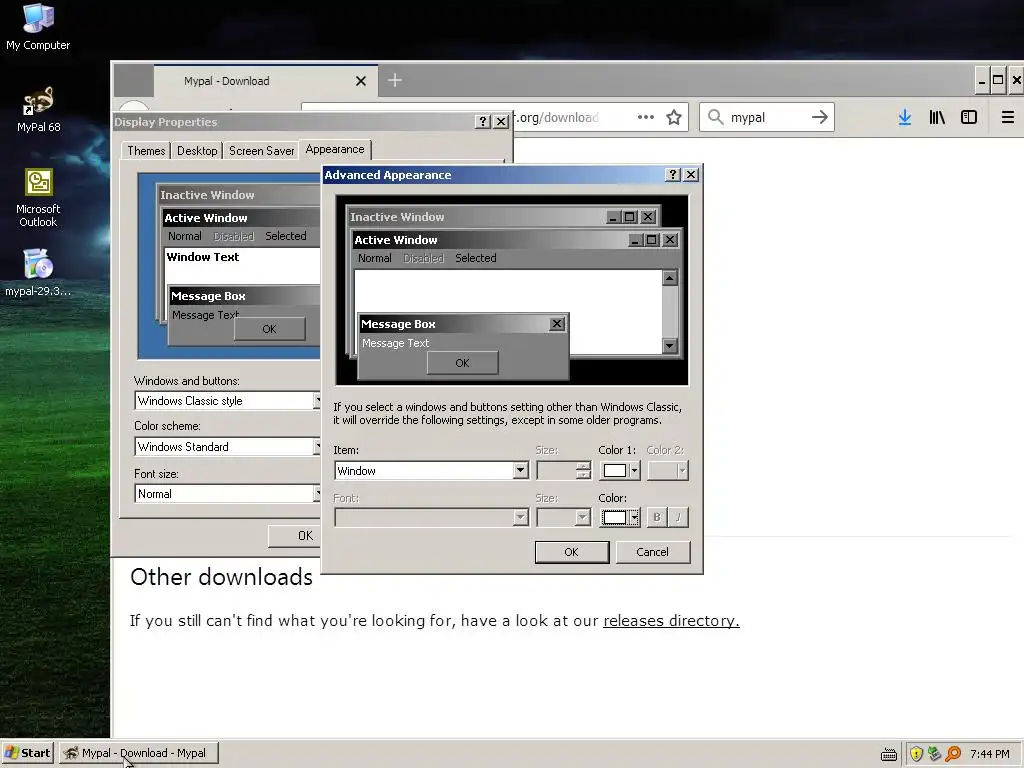
Task: Click Selected menu item in Advanced preview
Action: click(475, 258)
